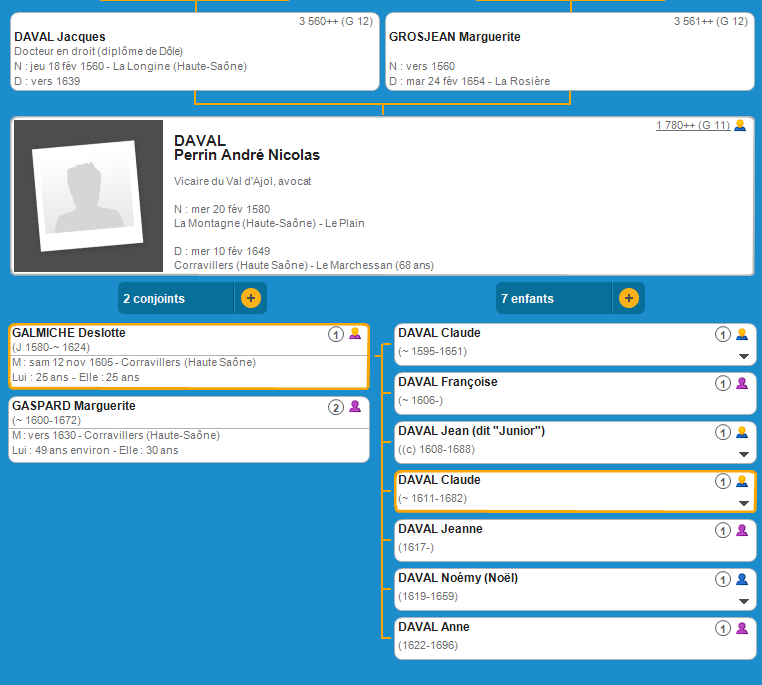
Task: Expand DAVAL Claude (1611-1682) dropdown arrow
Action: click(743, 503)
